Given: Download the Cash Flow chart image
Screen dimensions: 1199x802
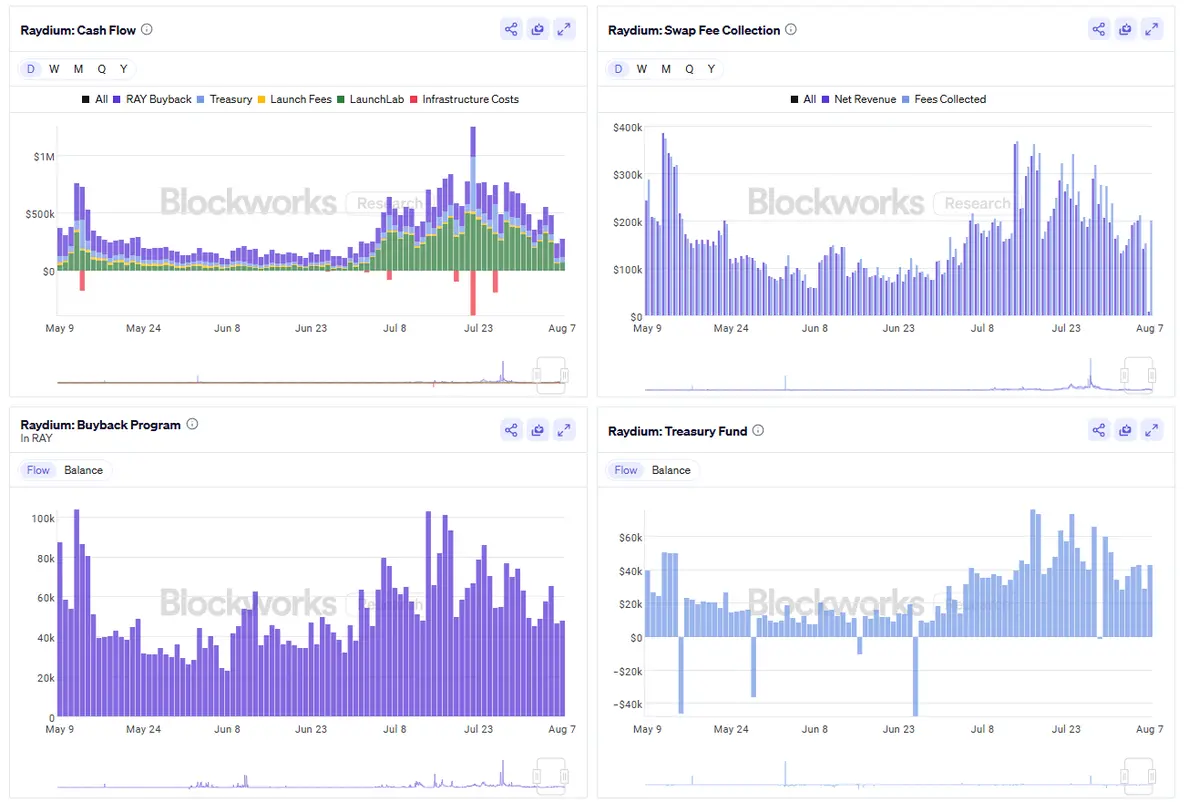Looking at the screenshot, I should 538,29.
